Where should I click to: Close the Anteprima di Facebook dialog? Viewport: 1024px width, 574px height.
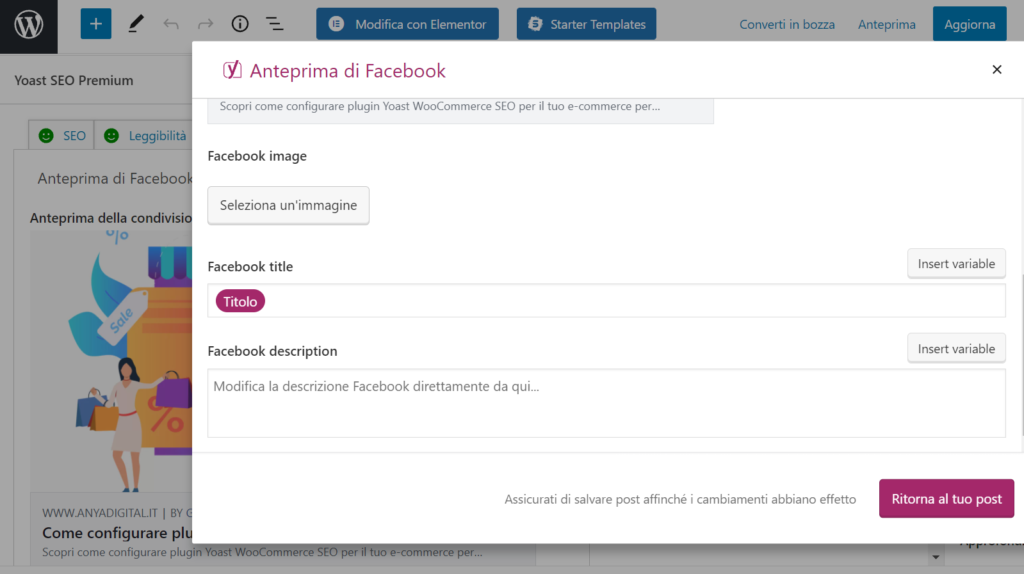coord(996,70)
